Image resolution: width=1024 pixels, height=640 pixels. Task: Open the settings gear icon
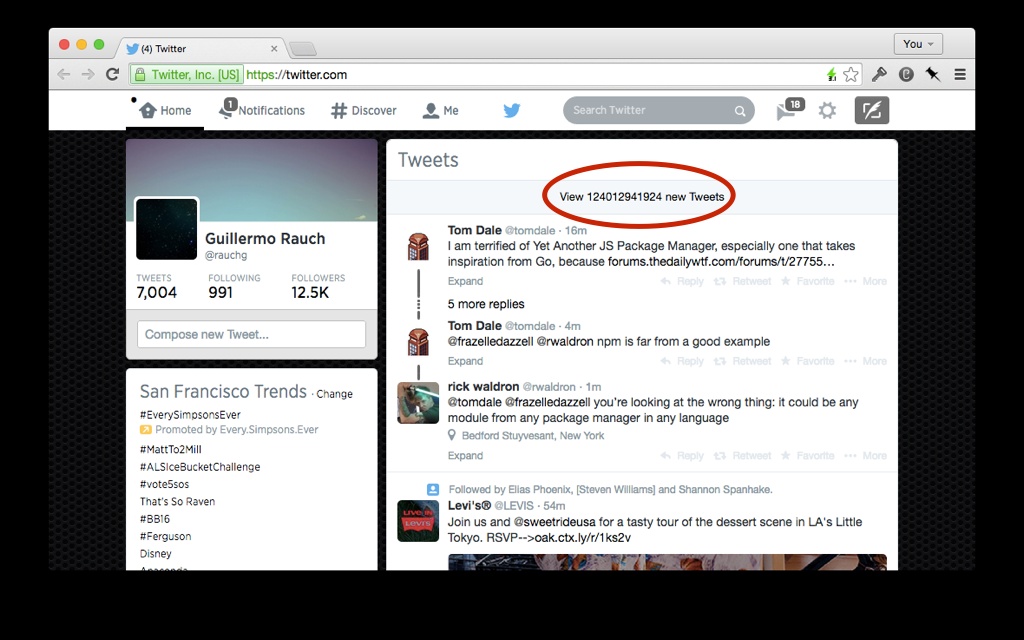click(827, 111)
